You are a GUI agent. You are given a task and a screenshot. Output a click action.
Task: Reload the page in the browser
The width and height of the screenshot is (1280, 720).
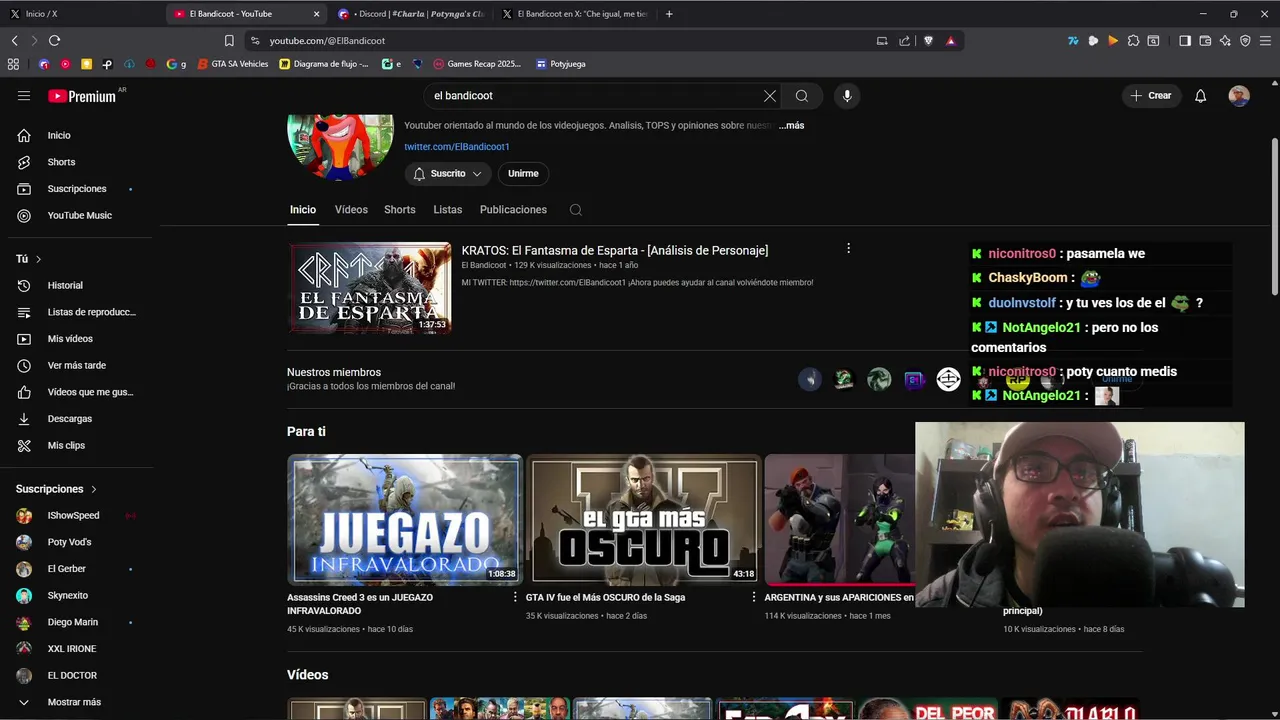coord(54,41)
